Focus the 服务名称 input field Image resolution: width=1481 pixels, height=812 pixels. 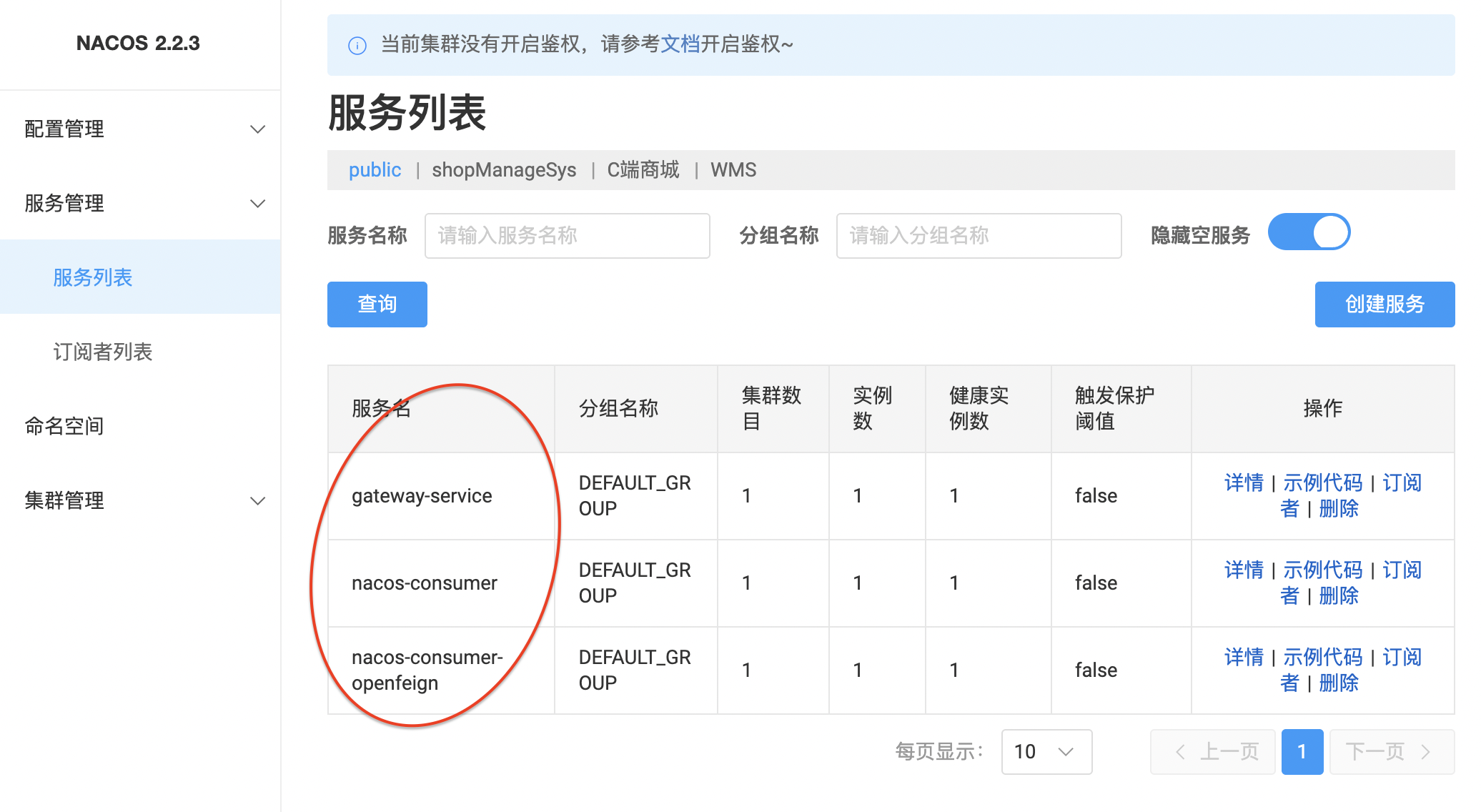pyautogui.click(x=567, y=236)
